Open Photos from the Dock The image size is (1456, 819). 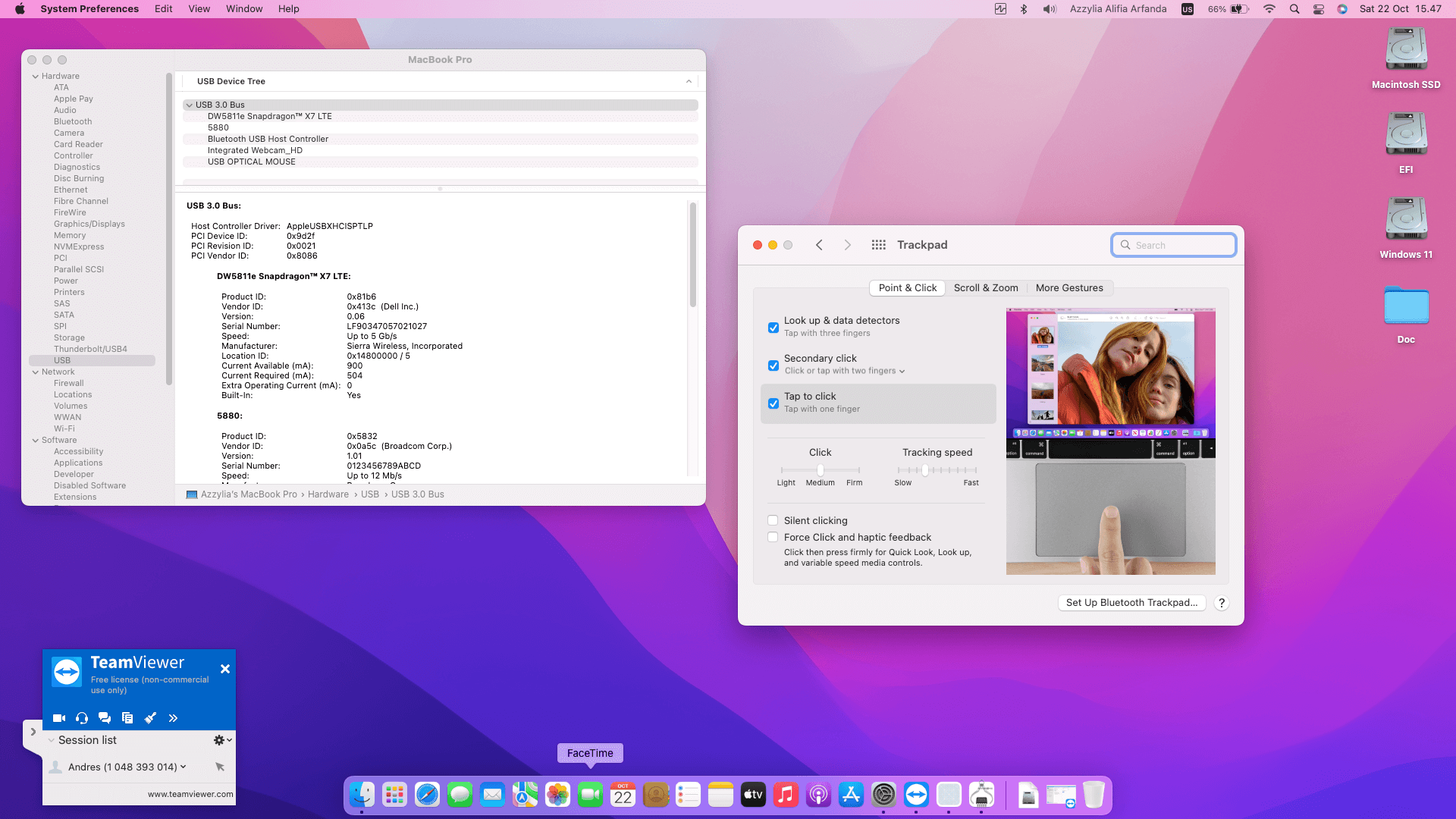tap(557, 795)
